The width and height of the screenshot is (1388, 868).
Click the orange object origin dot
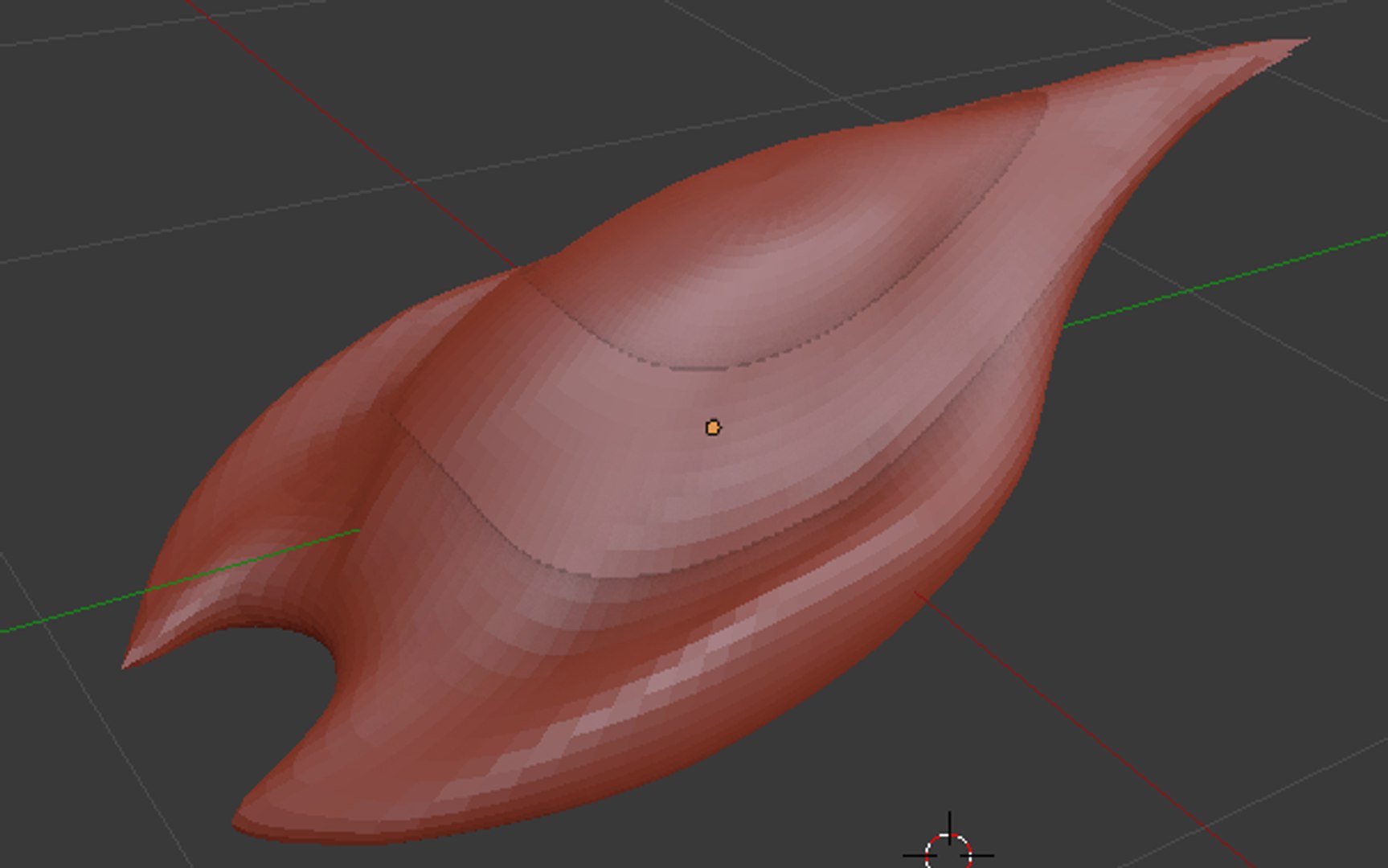[713, 428]
